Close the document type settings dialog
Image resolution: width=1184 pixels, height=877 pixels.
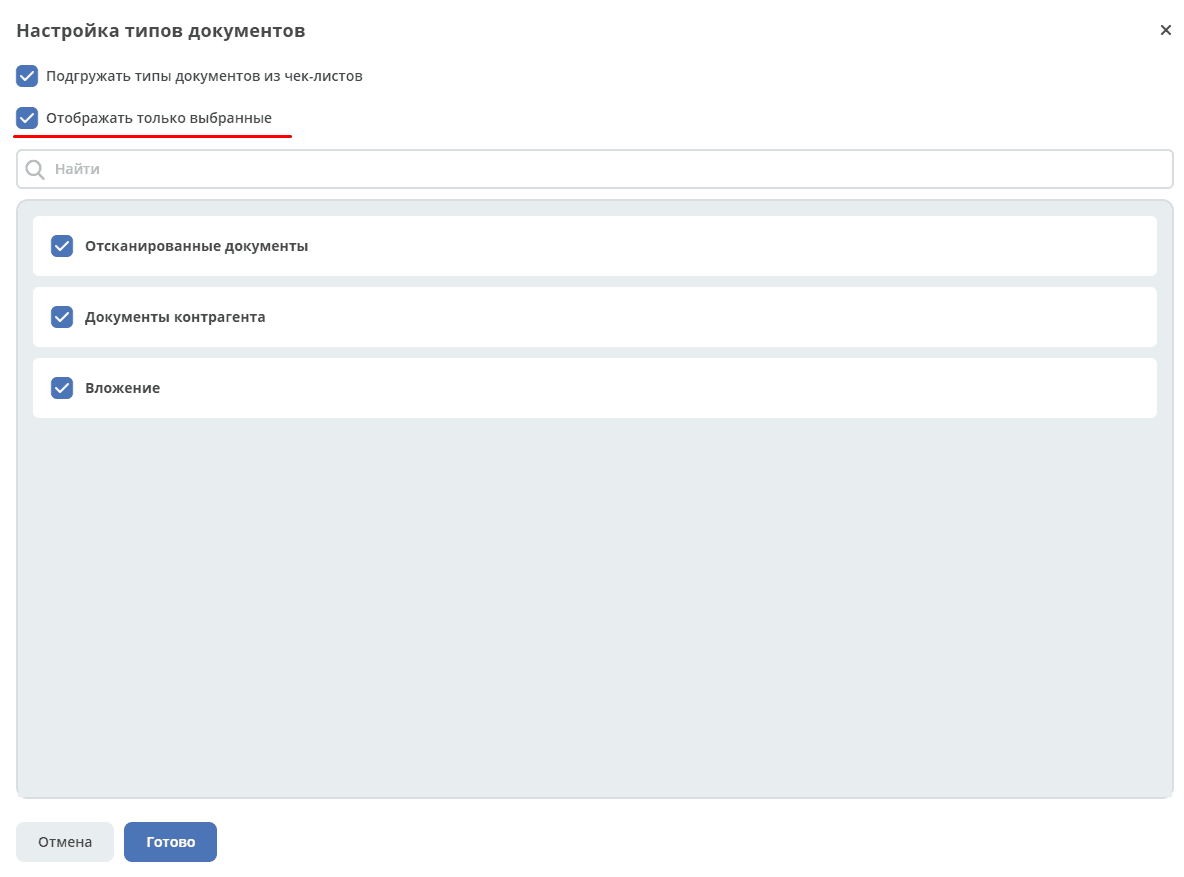point(1165,30)
